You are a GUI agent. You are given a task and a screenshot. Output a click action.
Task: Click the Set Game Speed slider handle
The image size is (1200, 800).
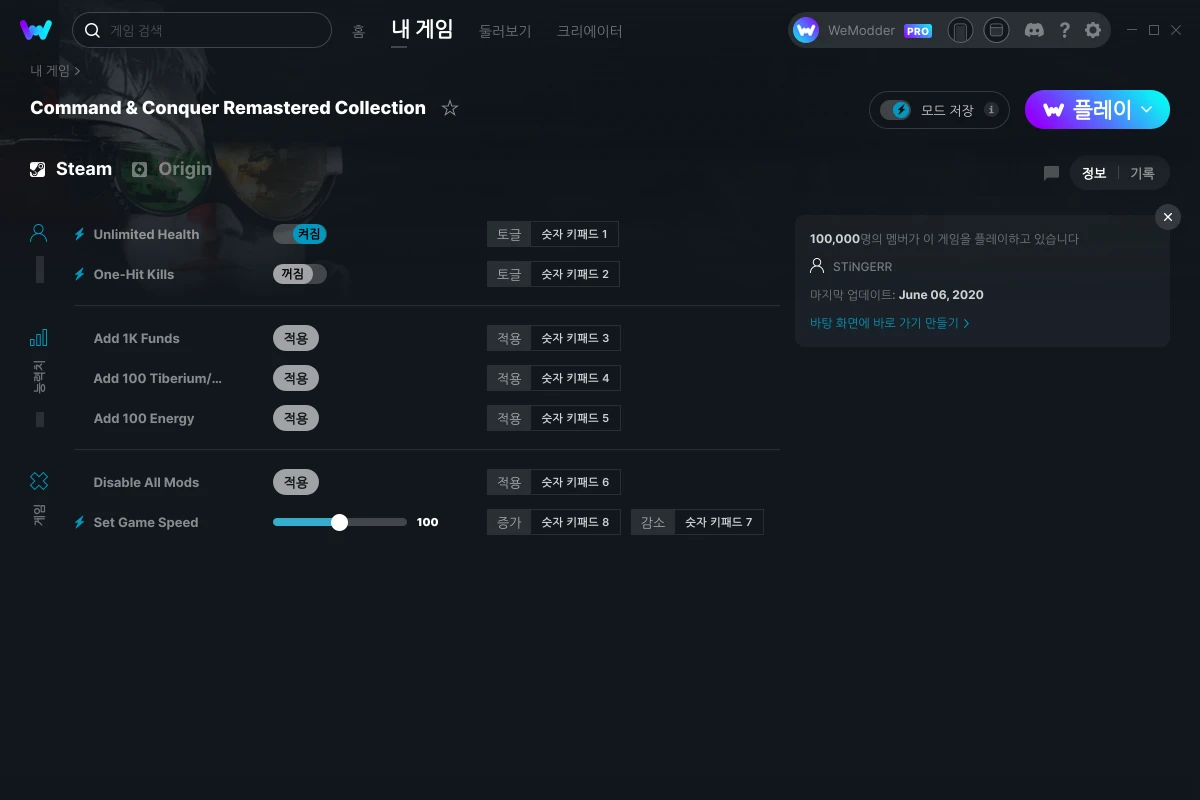pos(339,522)
